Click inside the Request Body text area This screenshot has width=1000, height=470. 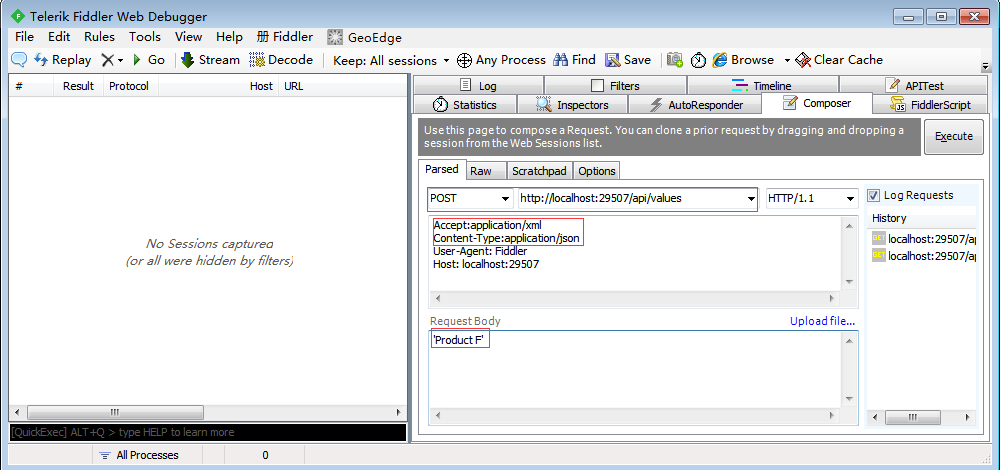tap(636, 368)
